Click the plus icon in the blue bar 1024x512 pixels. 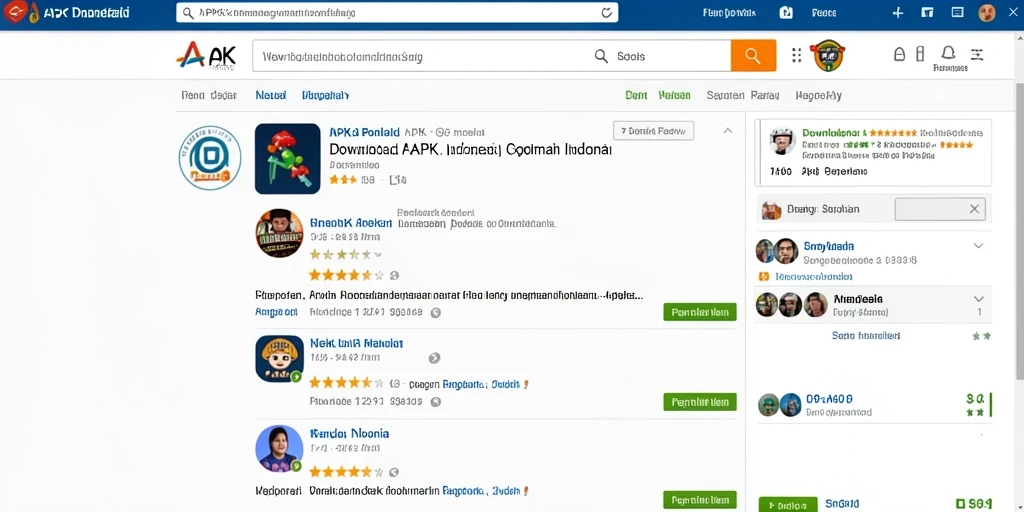click(x=898, y=12)
